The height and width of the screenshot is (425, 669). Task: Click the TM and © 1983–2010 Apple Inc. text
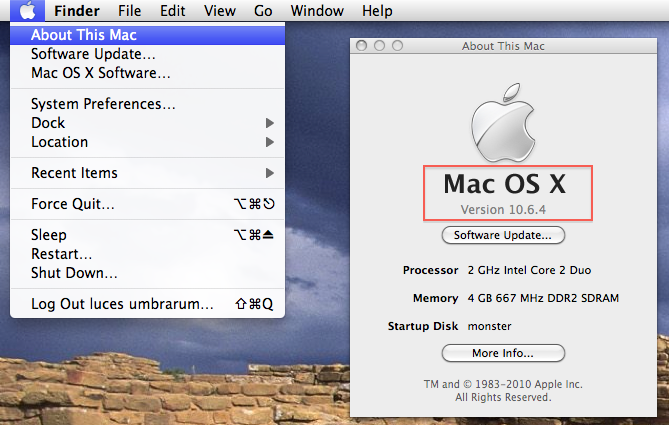point(503,384)
